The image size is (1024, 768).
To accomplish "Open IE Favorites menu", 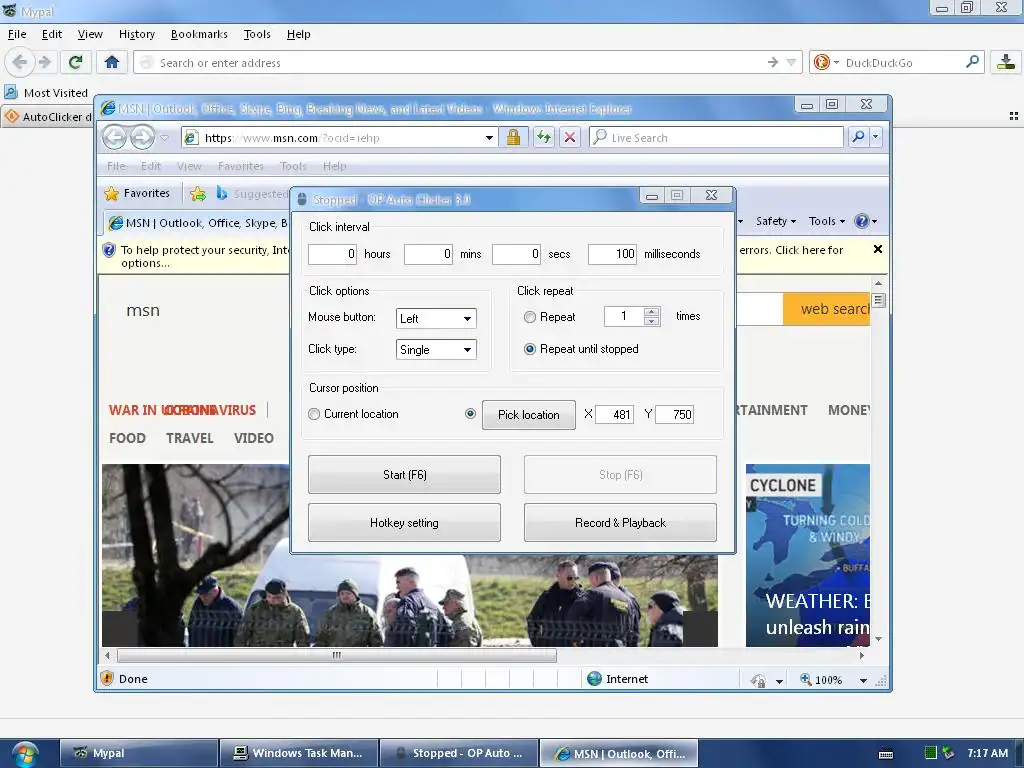I will click(240, 166).
